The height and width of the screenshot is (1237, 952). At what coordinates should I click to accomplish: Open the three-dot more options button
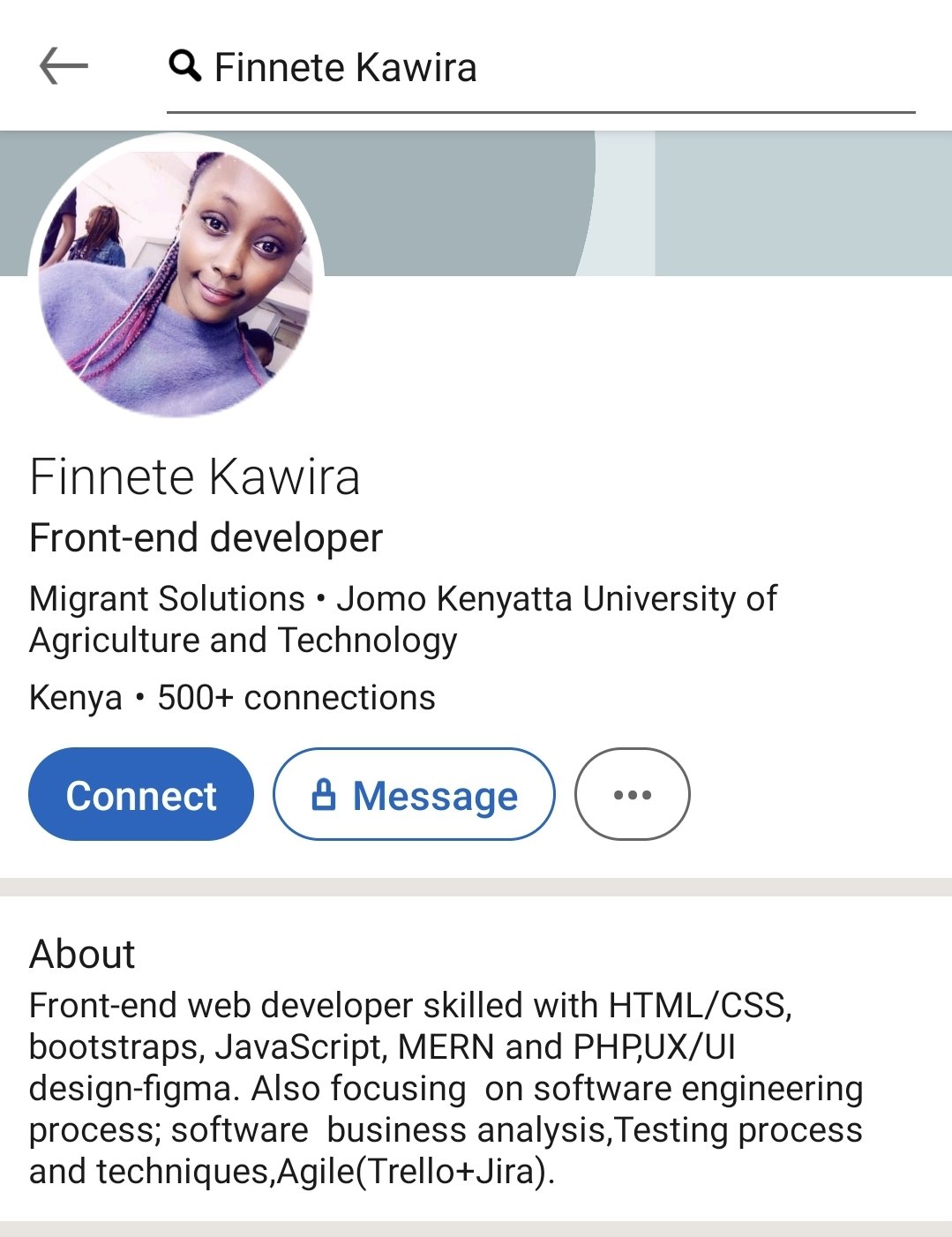point(632,794)
